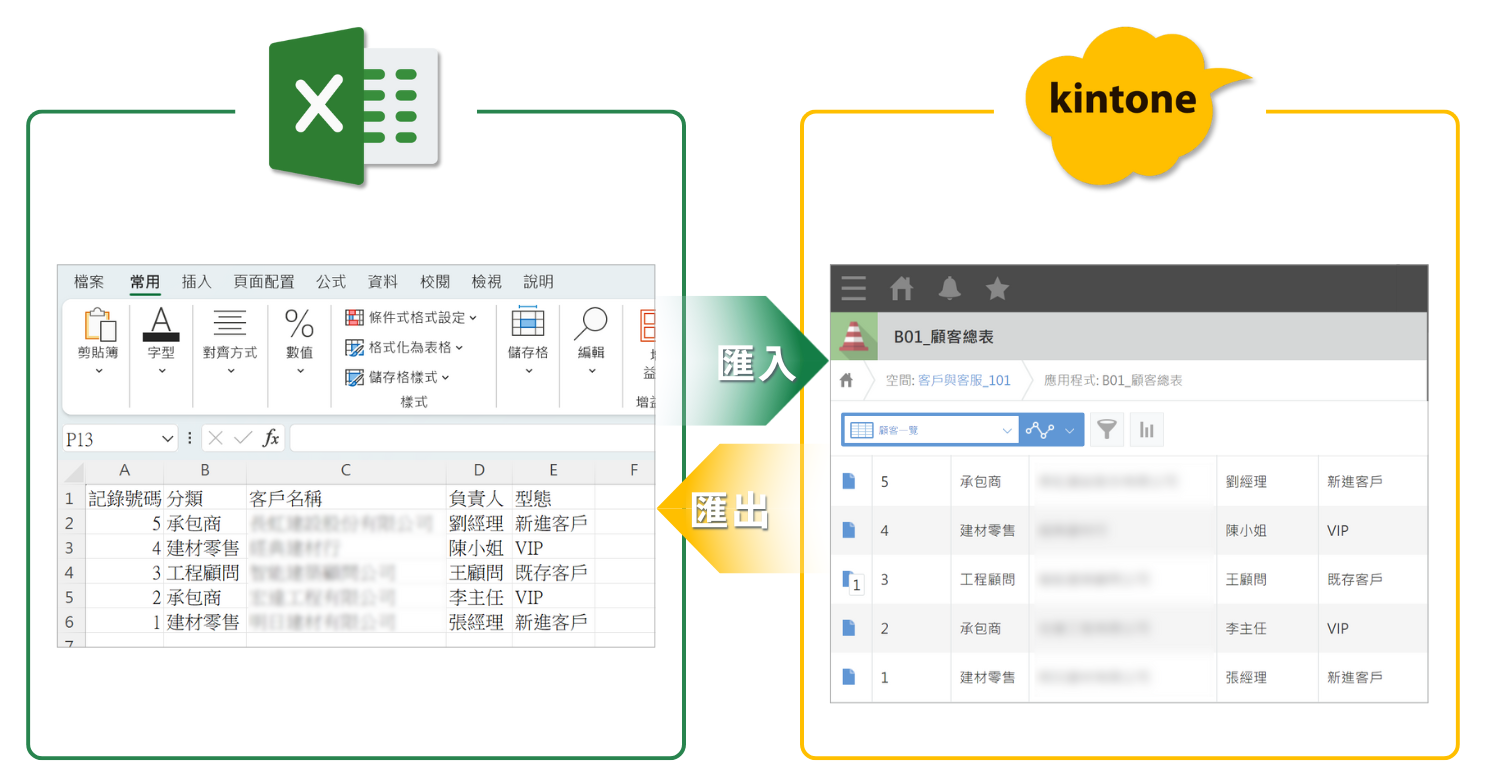Select the 型態 header cell
Viewport: 1493px width, 778px height.
pos(553,498)
